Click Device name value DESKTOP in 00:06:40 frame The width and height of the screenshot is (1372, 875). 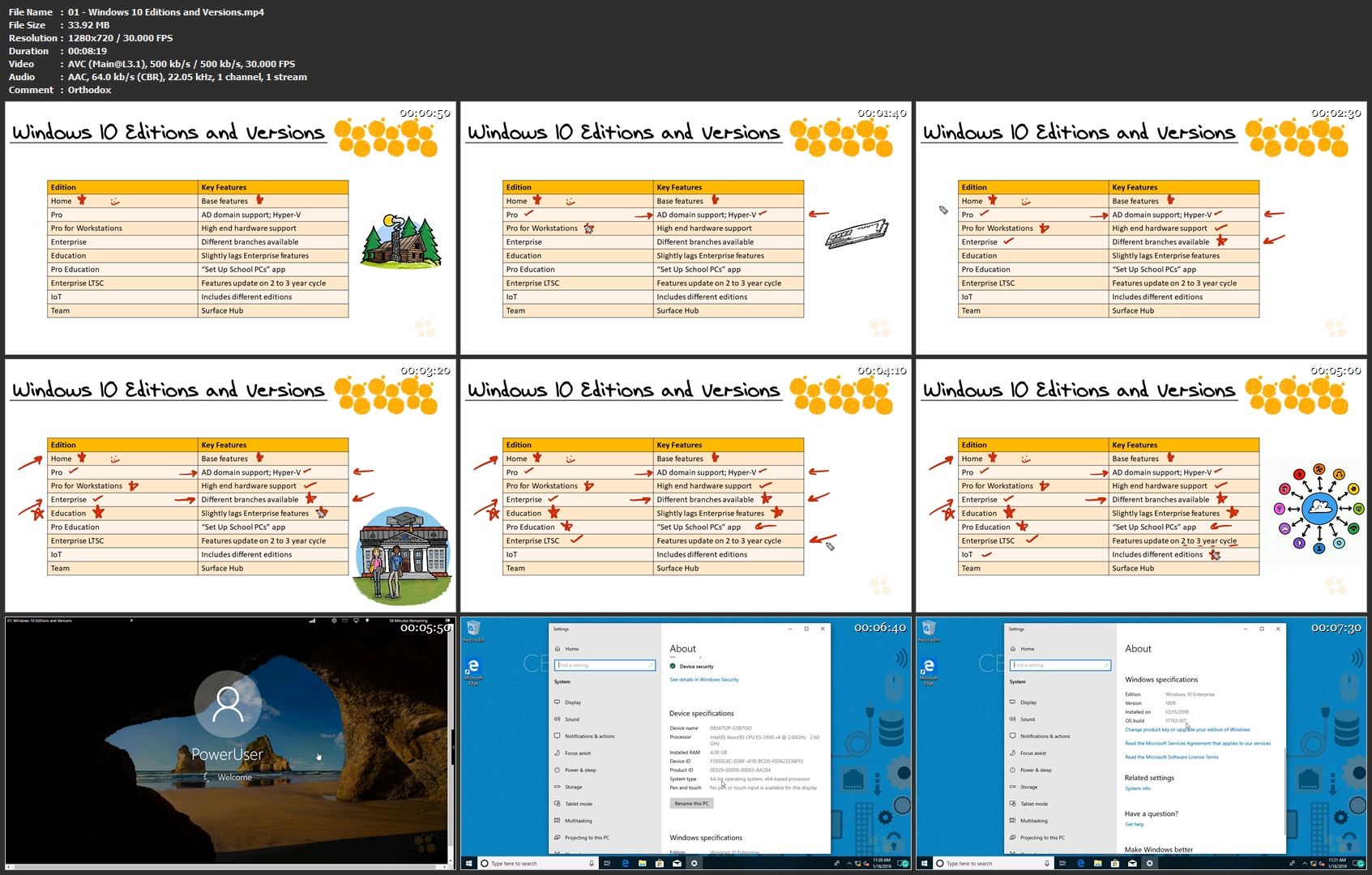(x=731, y=728)
